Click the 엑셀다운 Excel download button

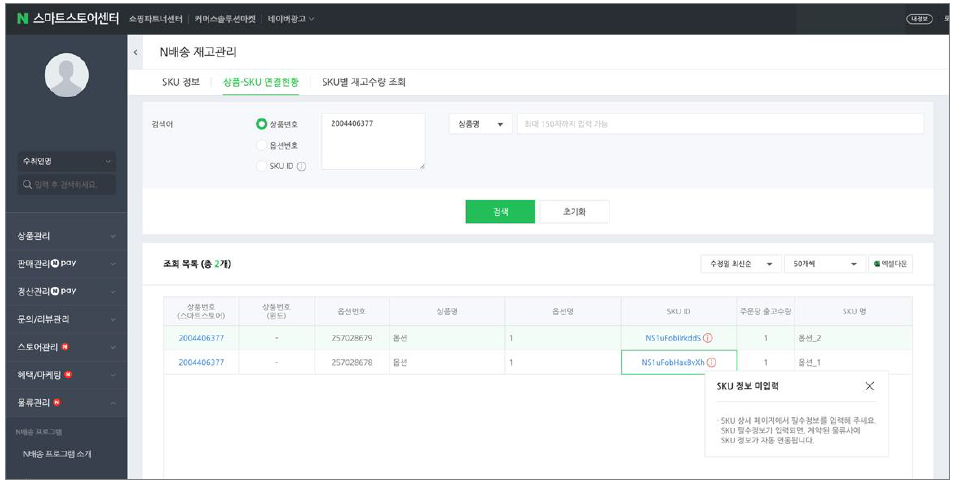point(892,264)
